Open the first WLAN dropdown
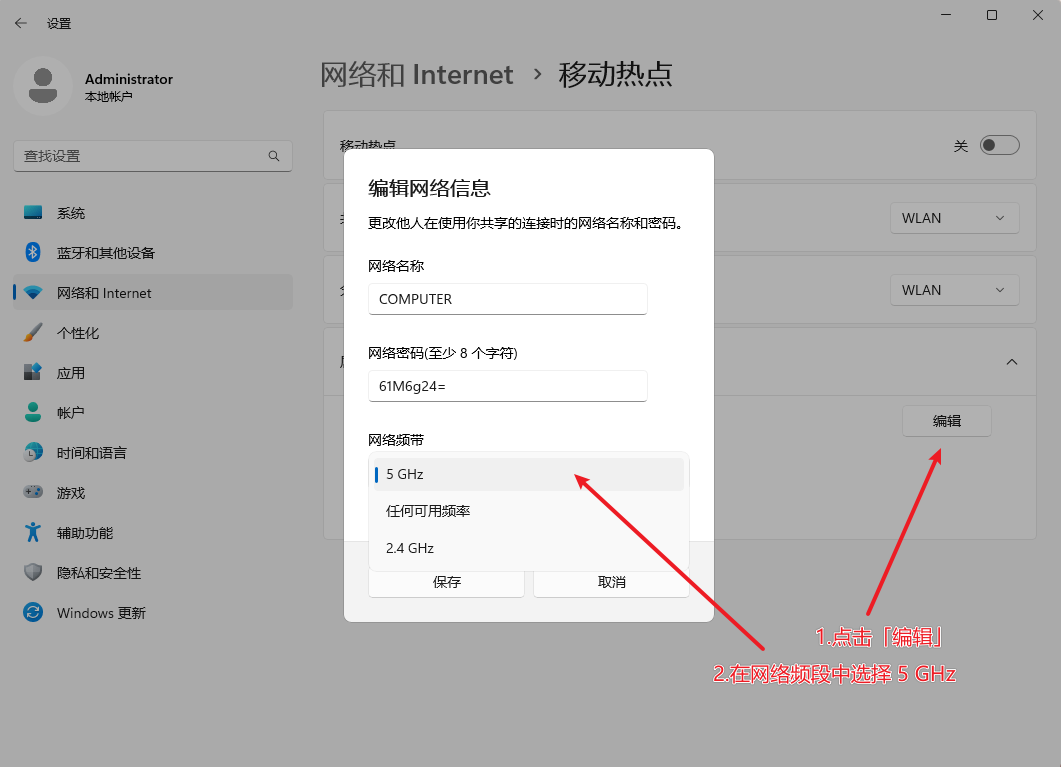 click(954, 218)
